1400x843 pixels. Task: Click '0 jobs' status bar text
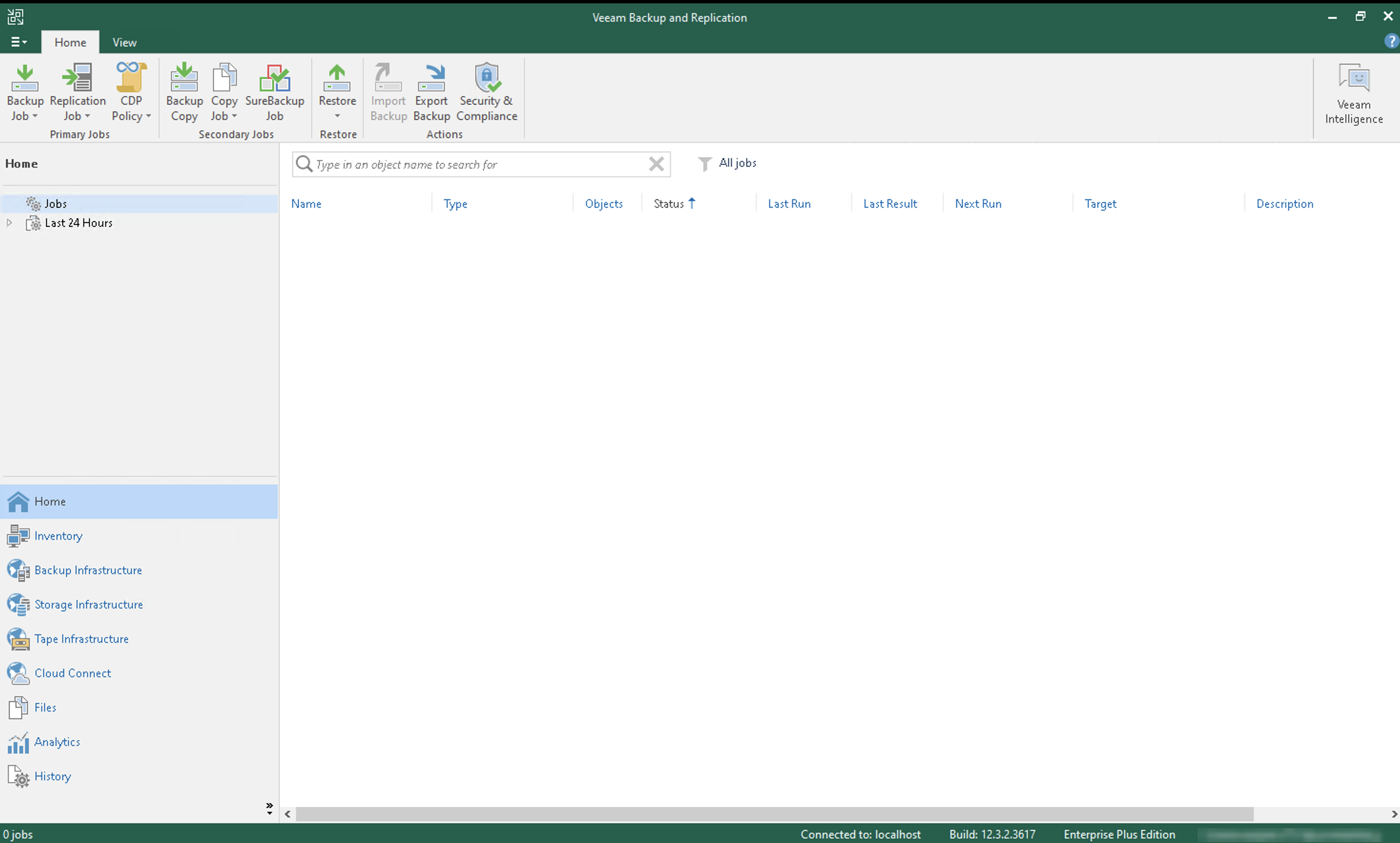coord(18,834)
